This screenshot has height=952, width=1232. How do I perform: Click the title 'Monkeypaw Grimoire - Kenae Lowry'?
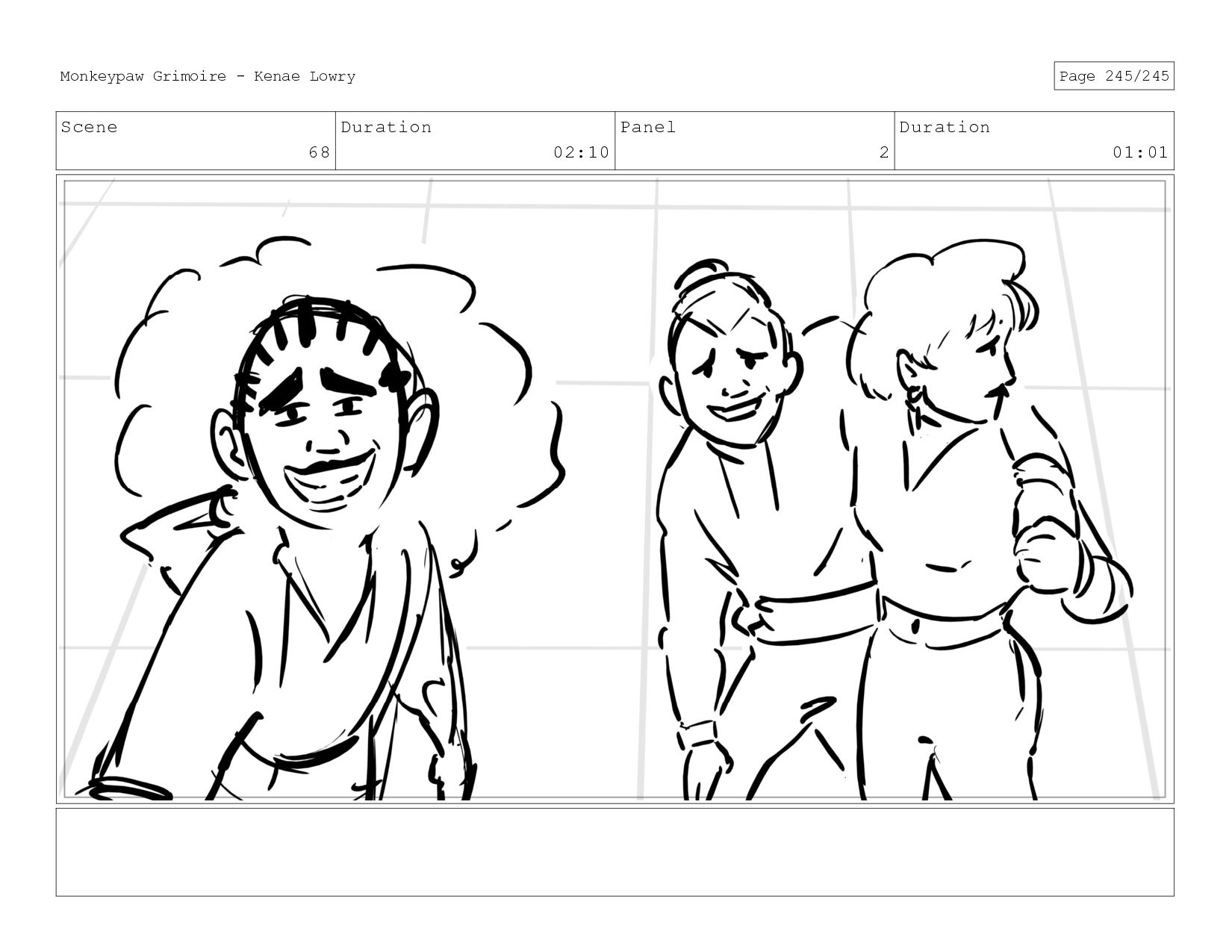(x=208, y=76)
